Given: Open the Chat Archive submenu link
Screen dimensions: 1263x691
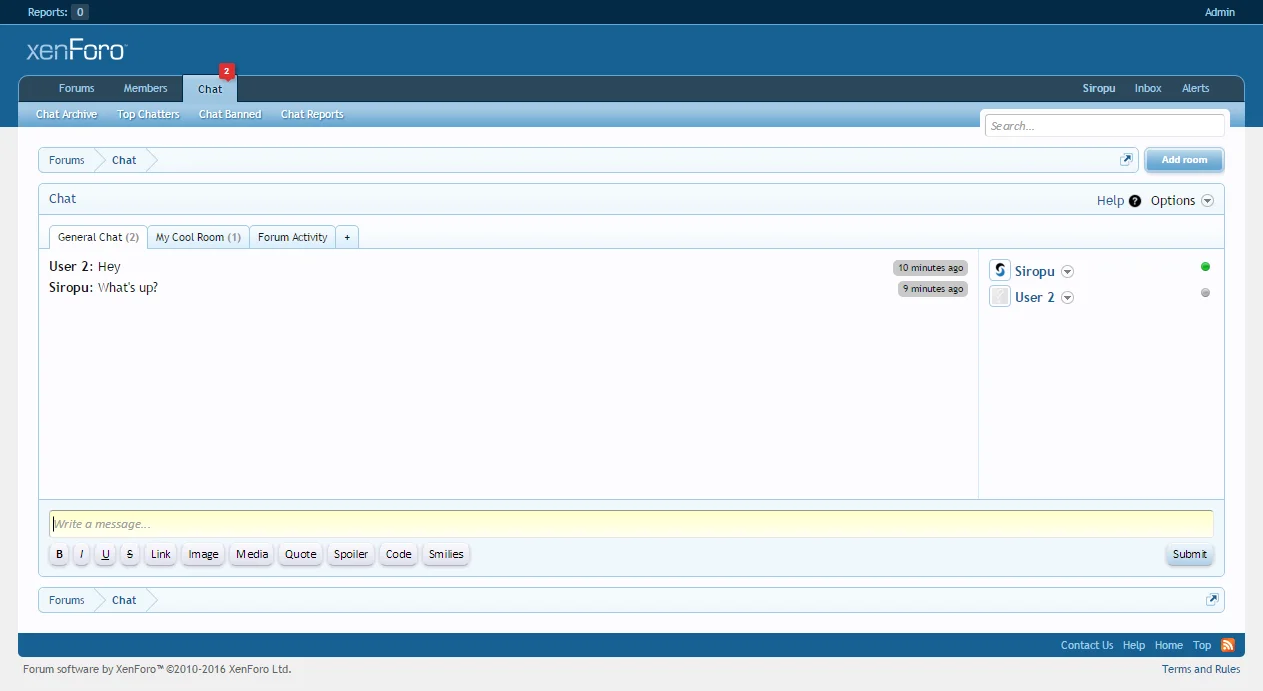Looking at the screenshot, I should 66,114.
